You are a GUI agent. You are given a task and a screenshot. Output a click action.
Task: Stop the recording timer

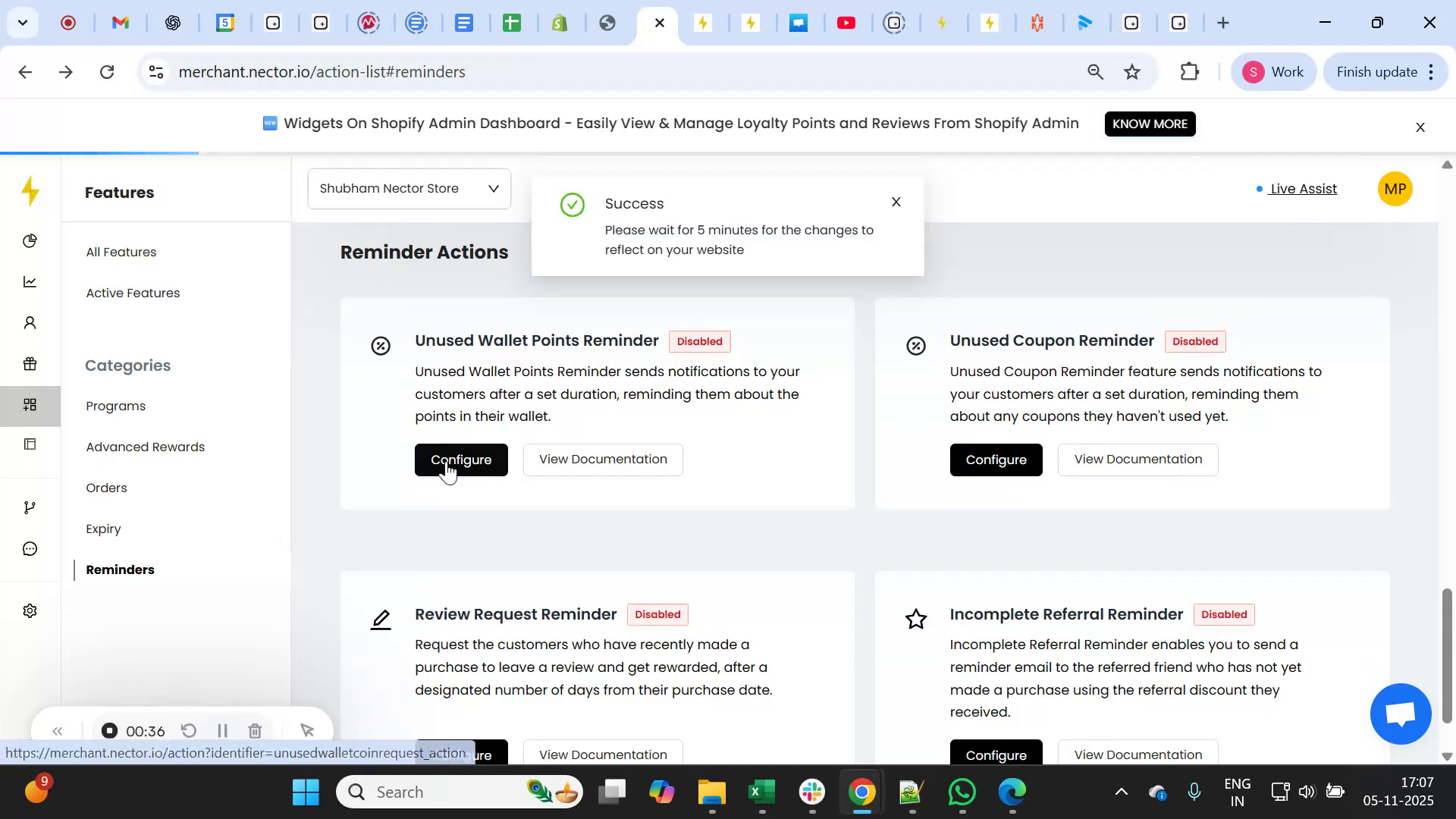(x=109, y=730)
